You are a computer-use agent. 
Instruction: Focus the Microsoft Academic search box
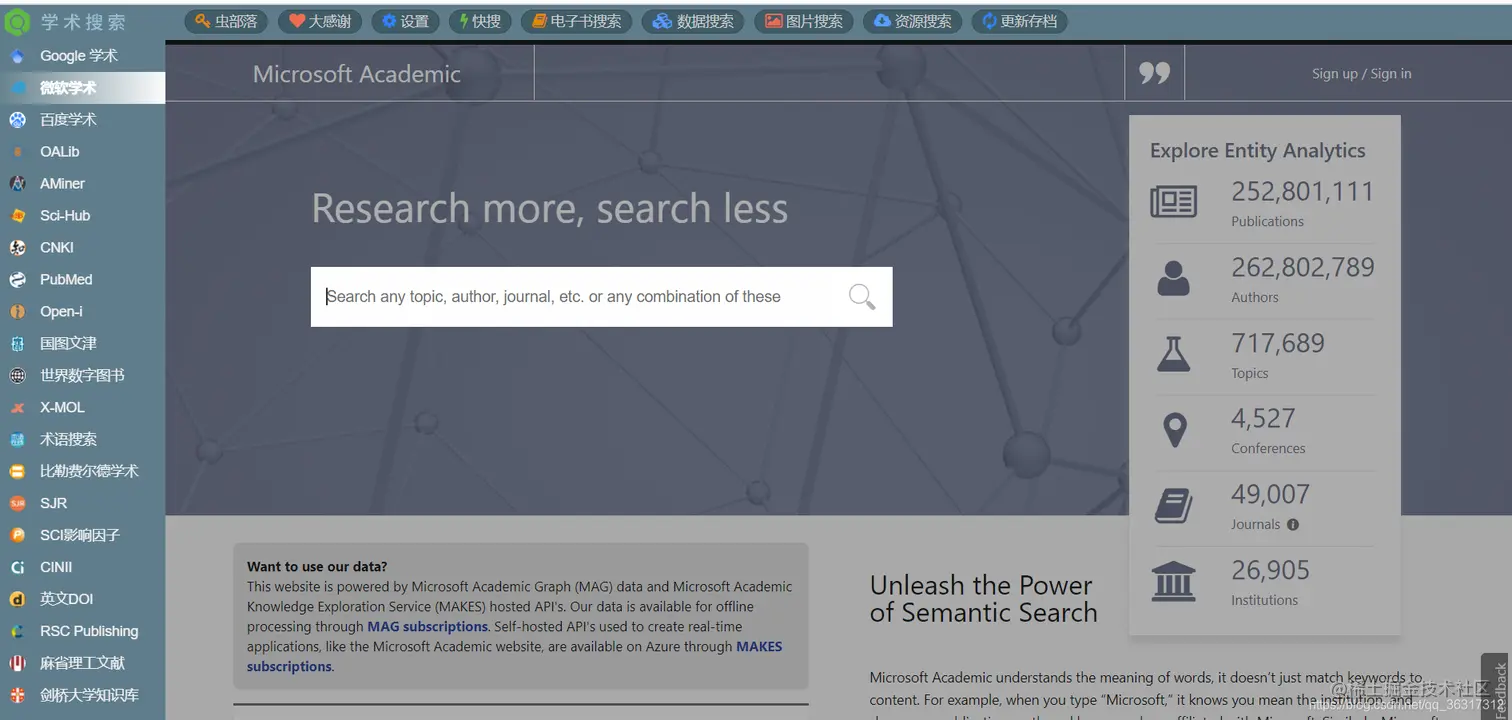601,296
